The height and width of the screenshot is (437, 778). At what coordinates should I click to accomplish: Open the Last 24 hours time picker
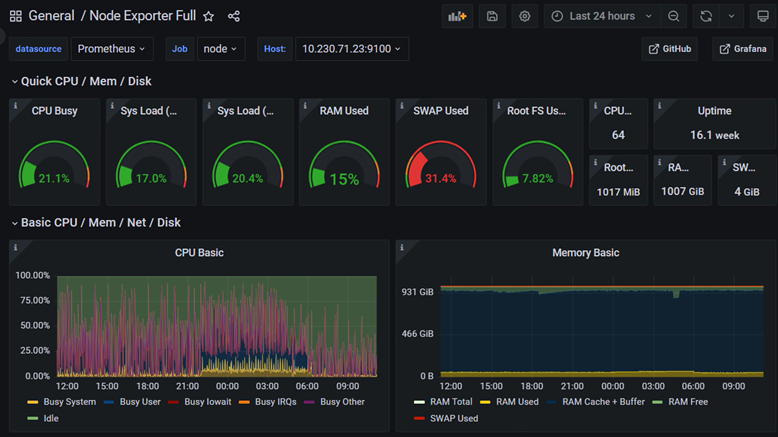(x=602, y=16)
